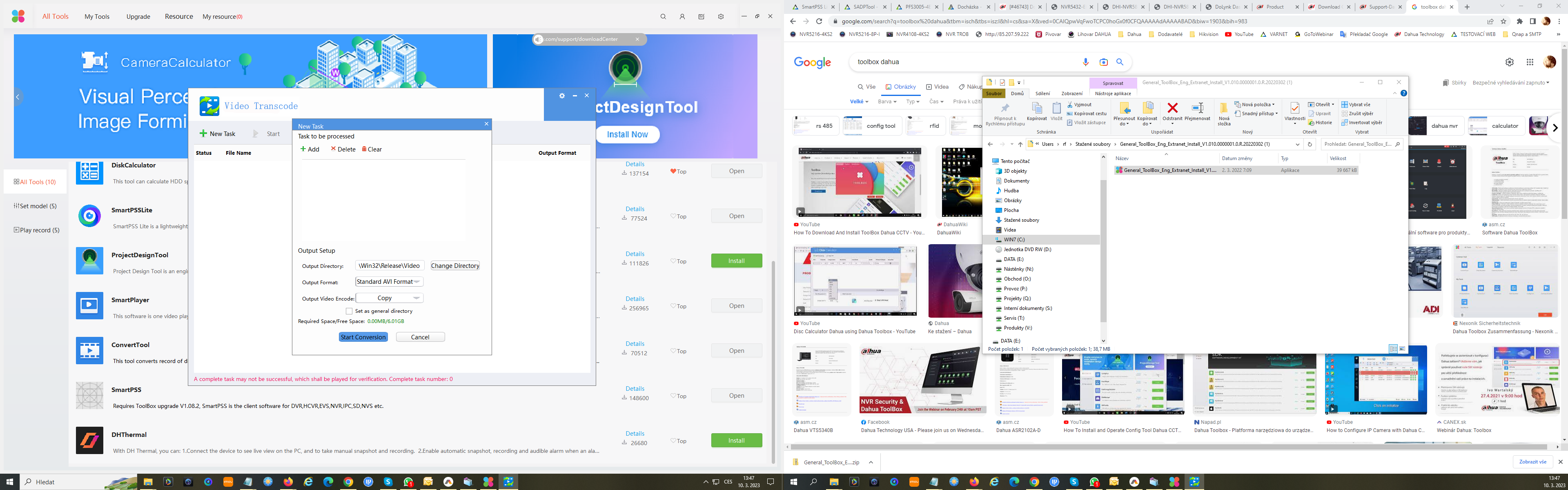Screen dimensions: 1568x490
Task: Click Install Now on banner
Action: coord(627,134)
